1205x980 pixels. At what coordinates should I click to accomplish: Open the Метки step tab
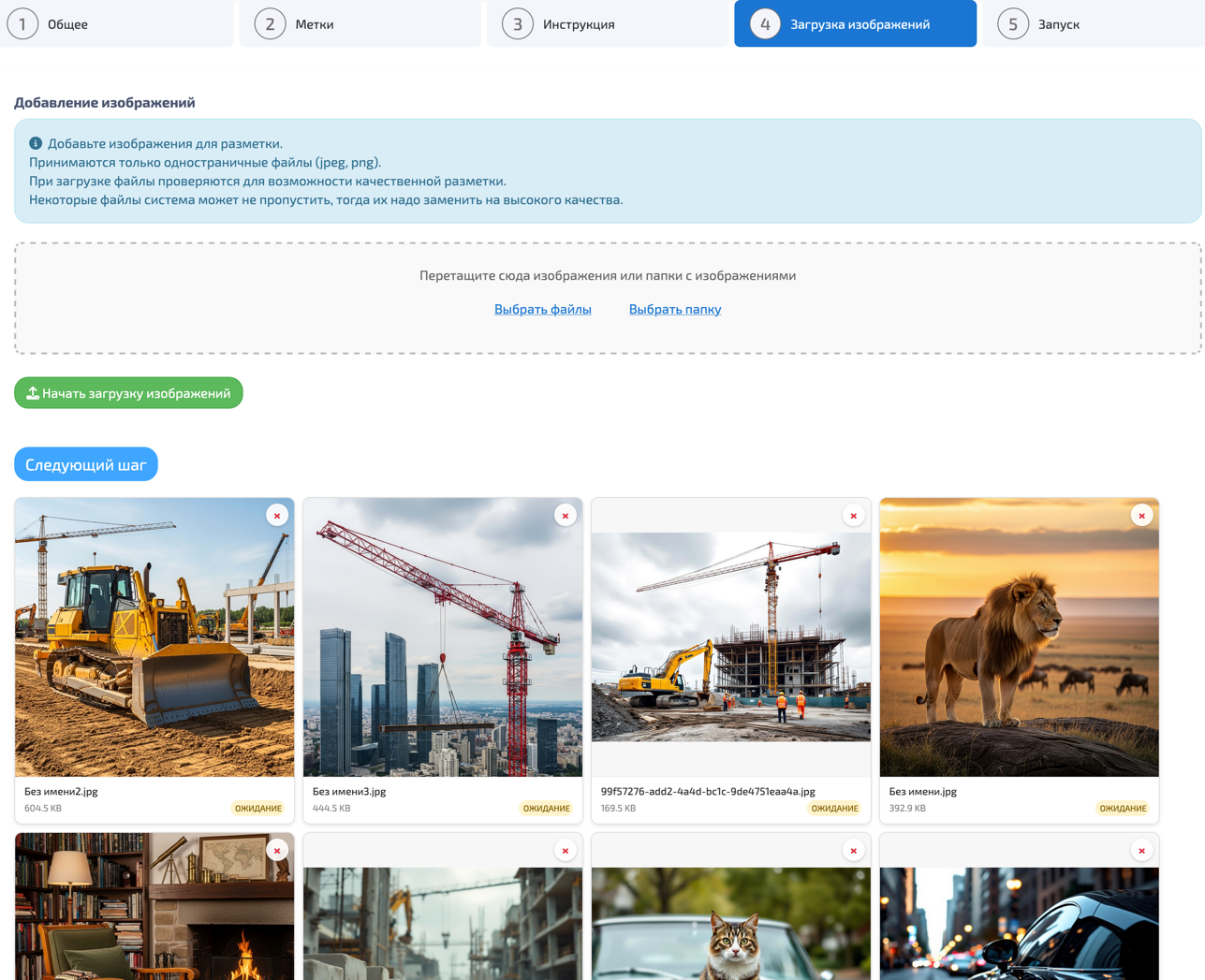(x=360, y=24)
